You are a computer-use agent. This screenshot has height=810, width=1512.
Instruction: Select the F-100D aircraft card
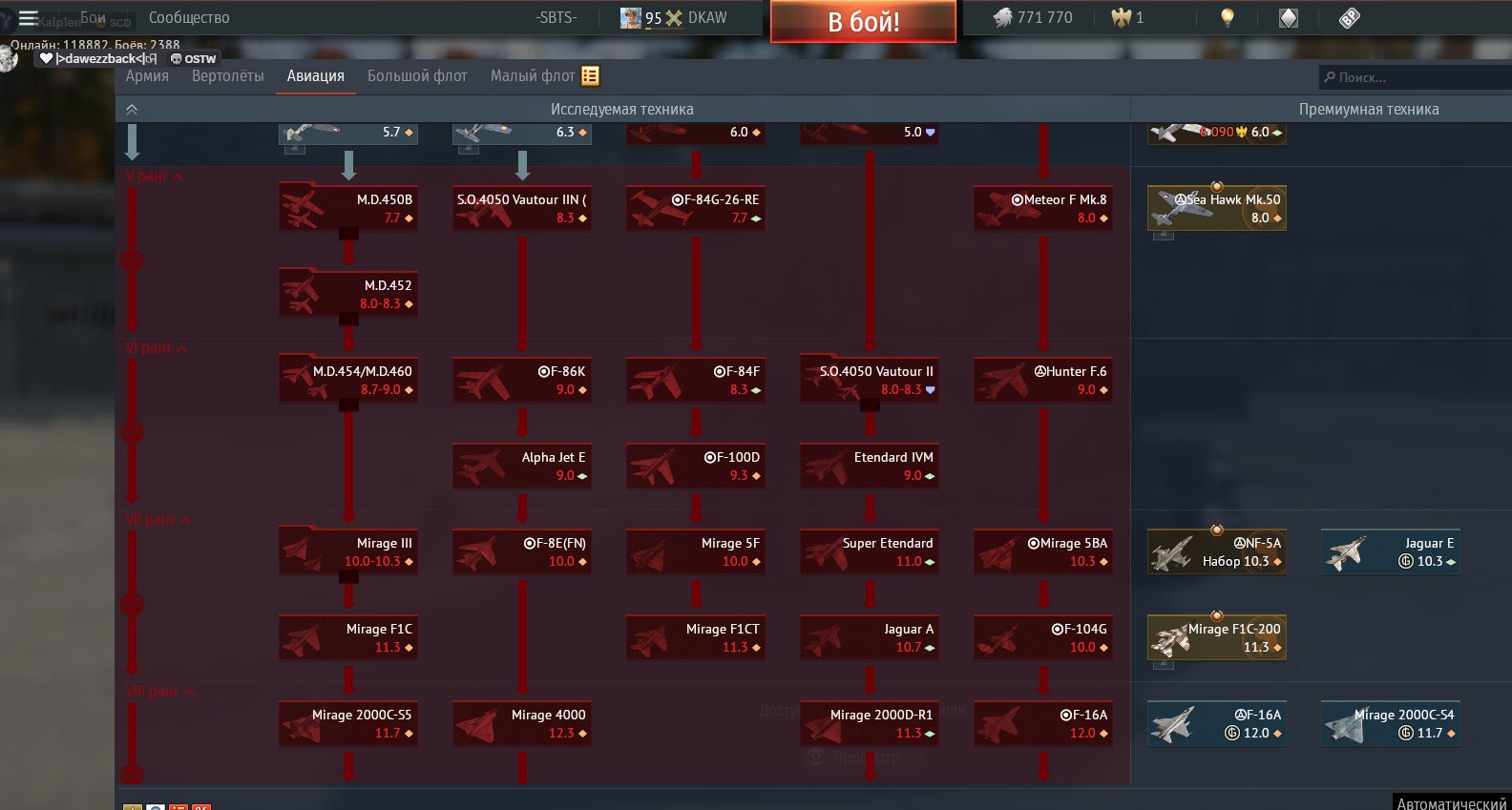coord(696,466)
